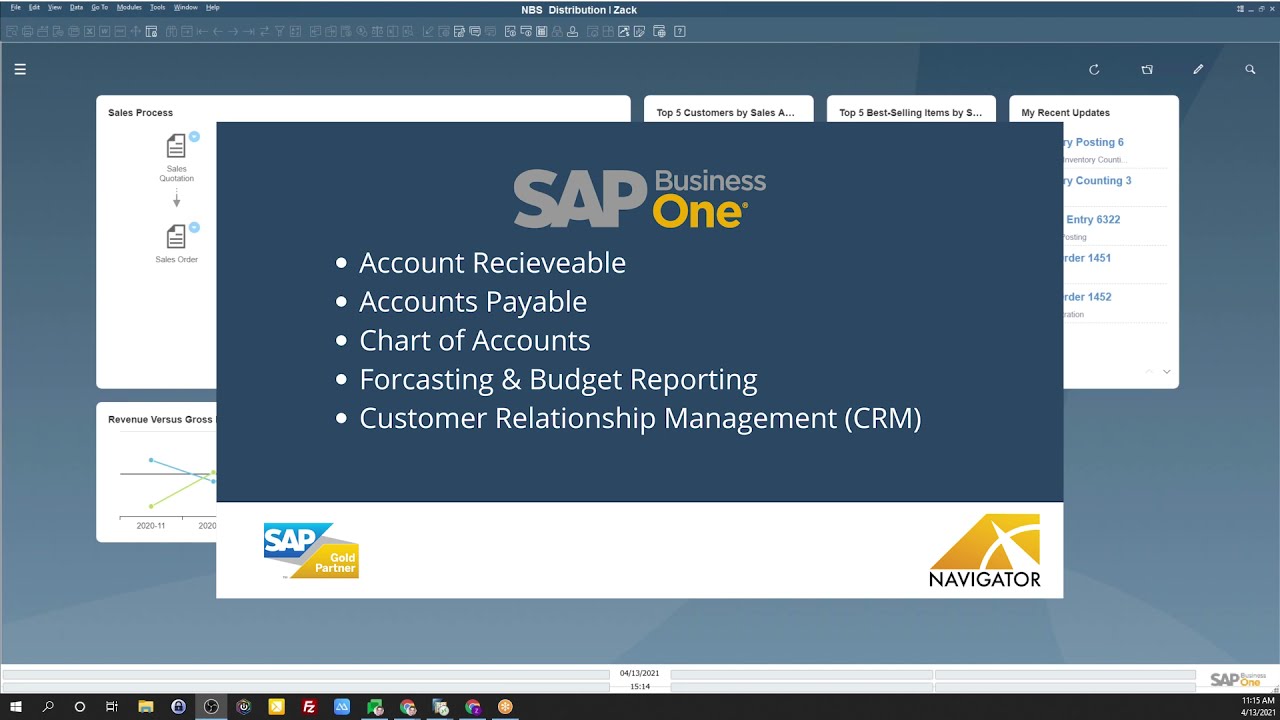The height and width of the screenshot is (720, 1280).
Task: Click the Filter funnel toolbar icon
Action: coord(279,31)
